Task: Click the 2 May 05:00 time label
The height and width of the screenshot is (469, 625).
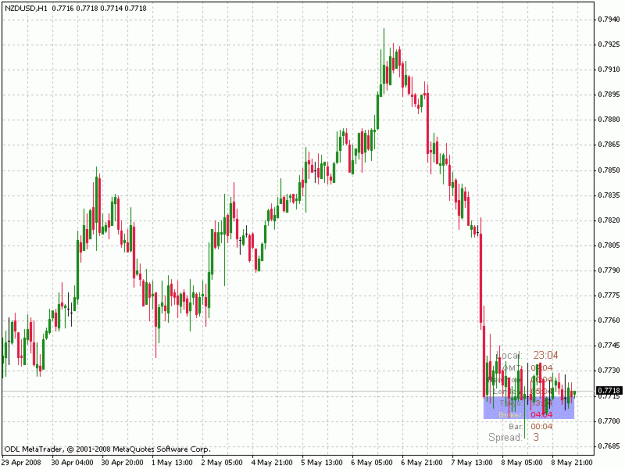Action: click(222, 463)
